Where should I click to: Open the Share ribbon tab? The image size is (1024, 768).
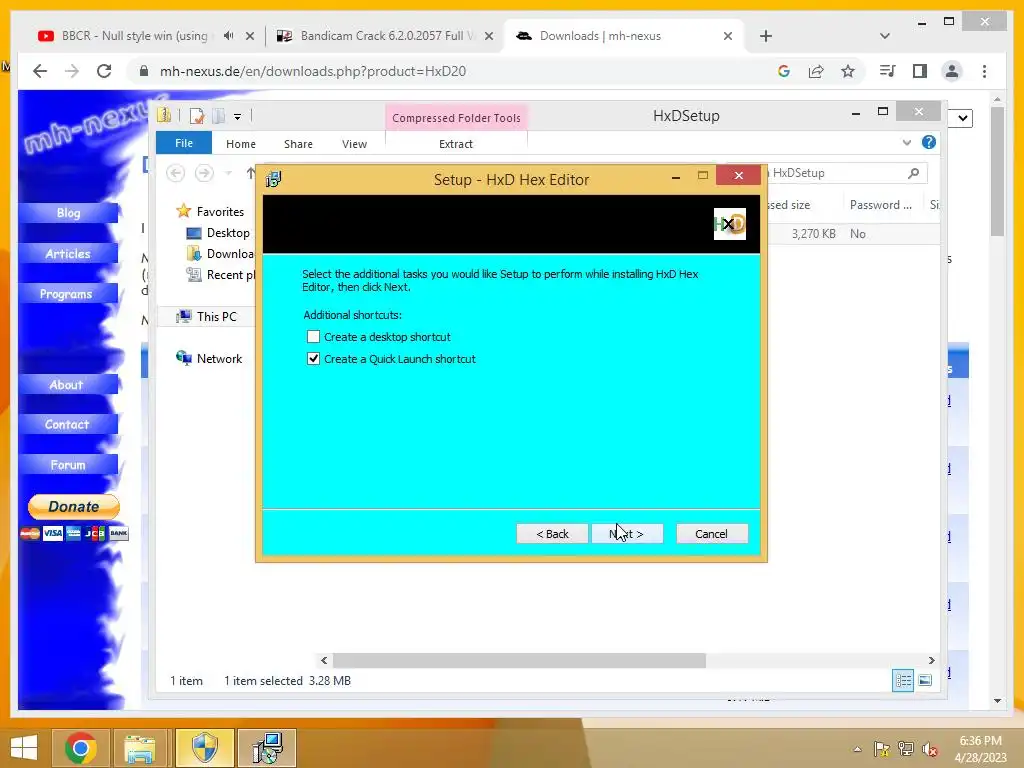298,144
